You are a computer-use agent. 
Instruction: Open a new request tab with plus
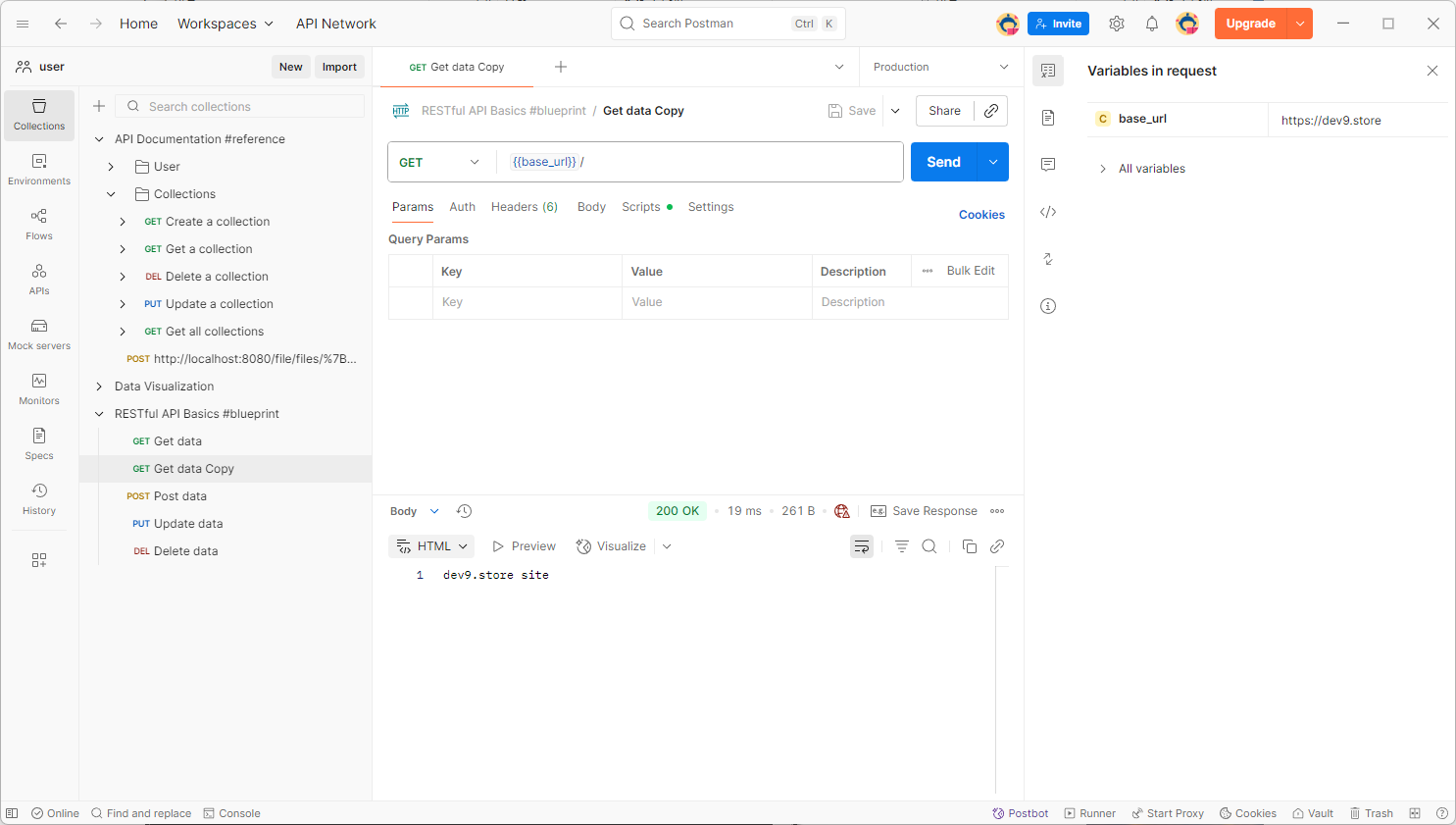click(561, 67)
